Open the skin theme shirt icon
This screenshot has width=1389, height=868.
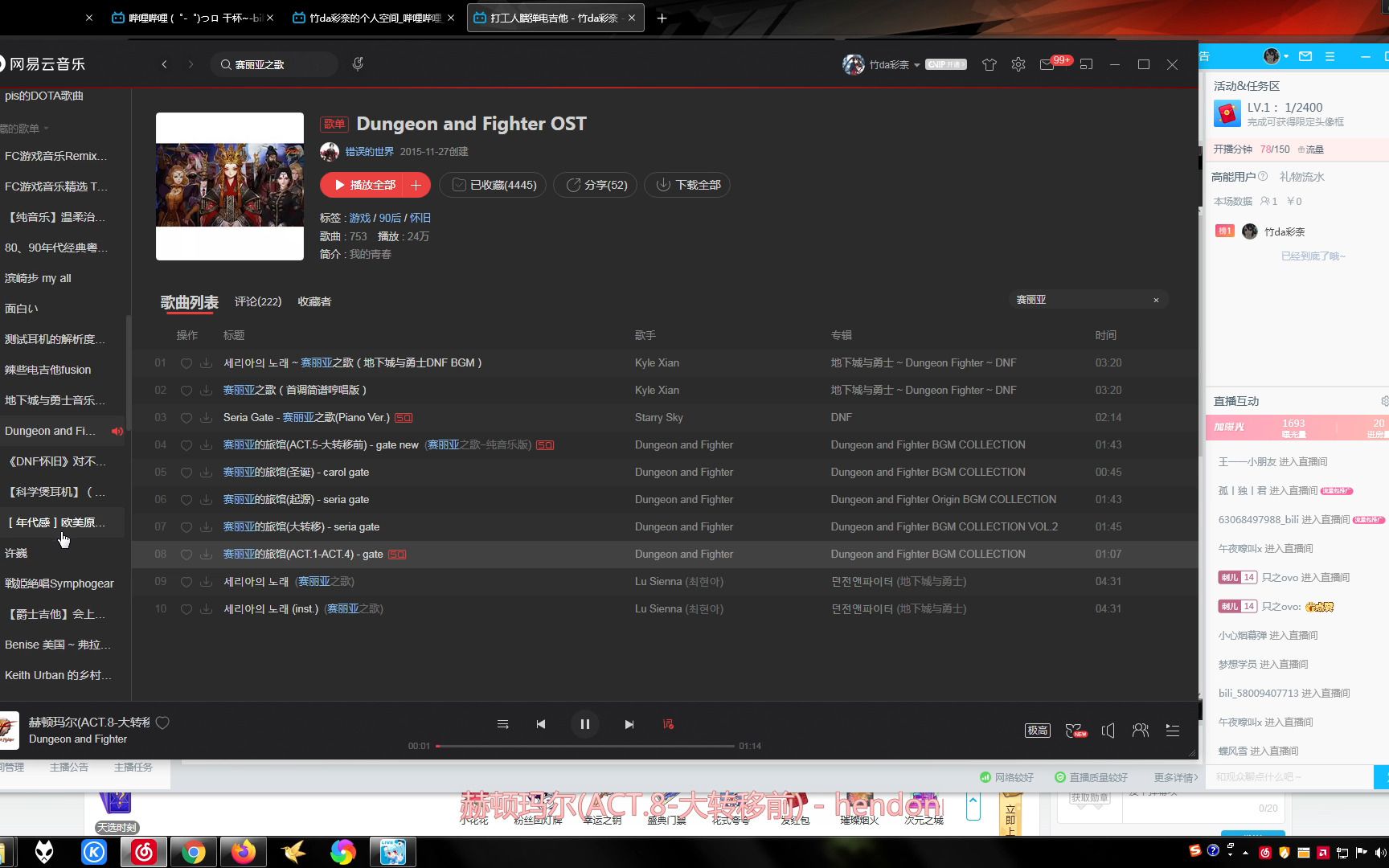pos(989,64)
